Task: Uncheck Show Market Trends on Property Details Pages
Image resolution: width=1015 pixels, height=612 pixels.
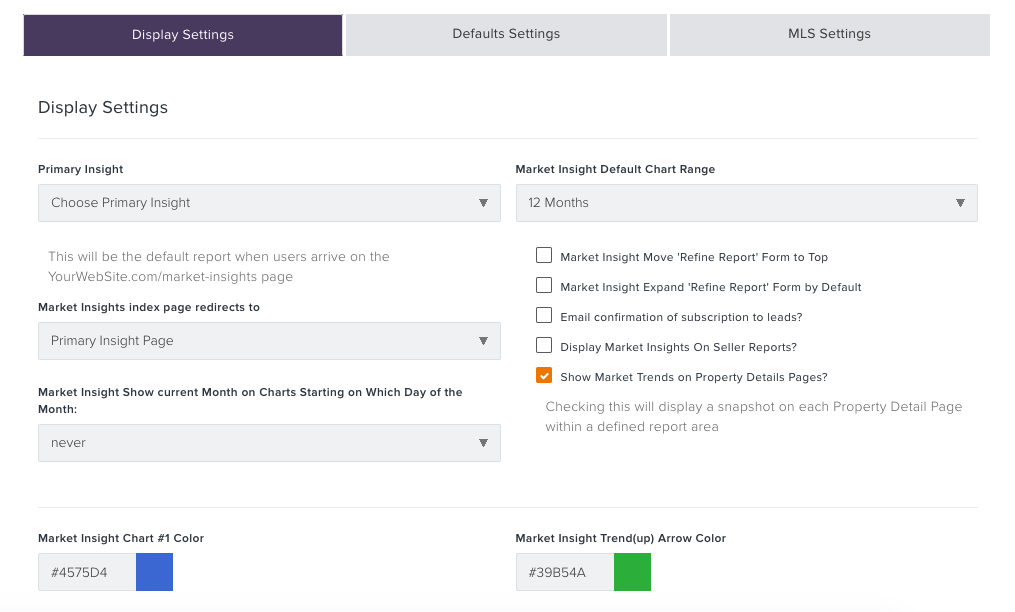Action: pos(544,375)
